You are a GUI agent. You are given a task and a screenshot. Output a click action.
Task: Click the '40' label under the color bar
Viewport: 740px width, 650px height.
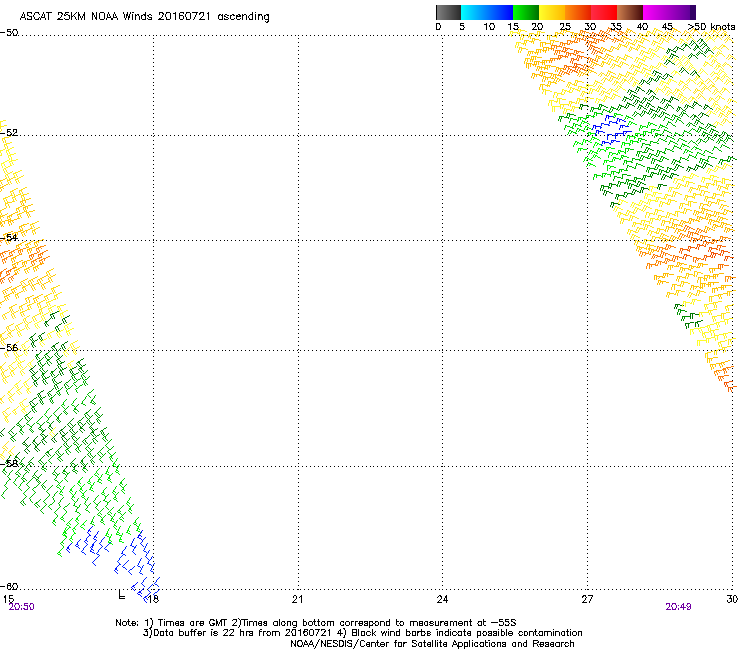click(x=642, y=27)
